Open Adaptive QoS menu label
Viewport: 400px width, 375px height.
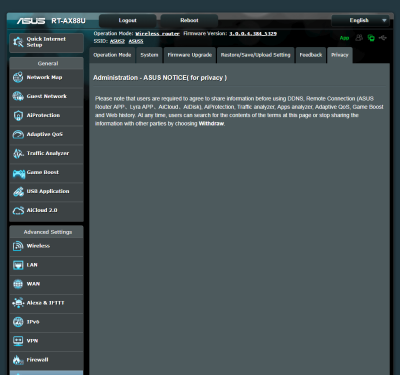click(x=45, y=134)
